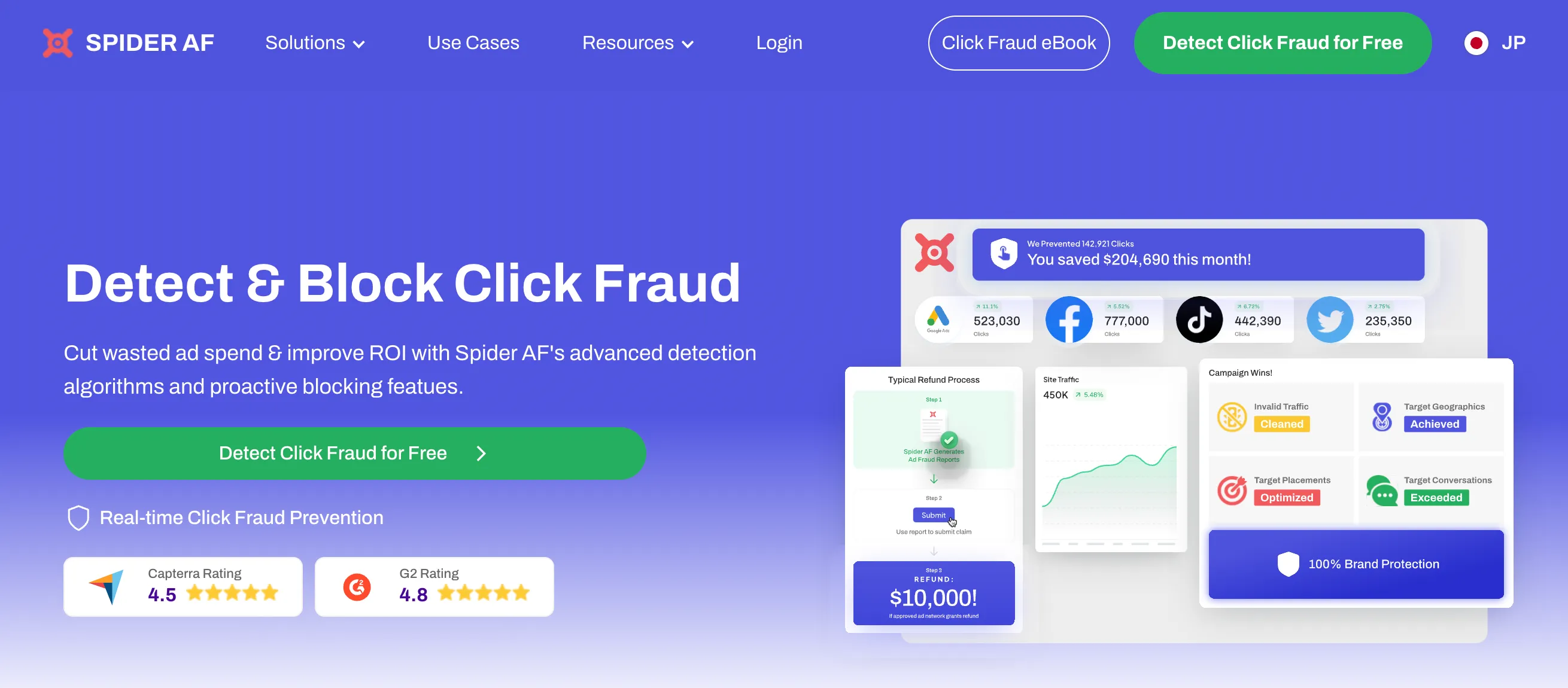Viewport: 1568px width, 688px height.
Task: Click the Japan flag language icon
Action: coord(1475,43)
